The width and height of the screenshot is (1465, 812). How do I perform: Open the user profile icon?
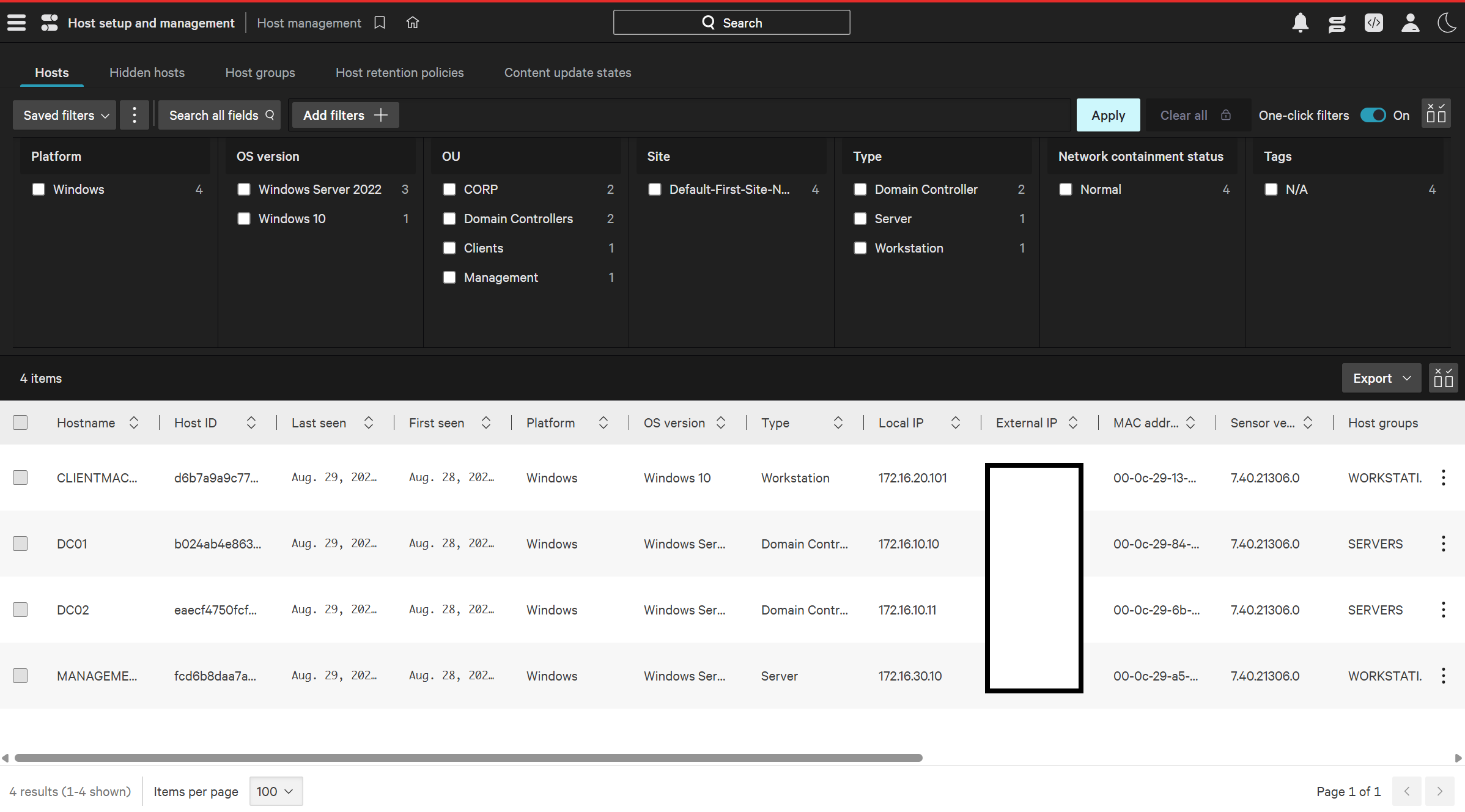click(x=1410, y=23)
